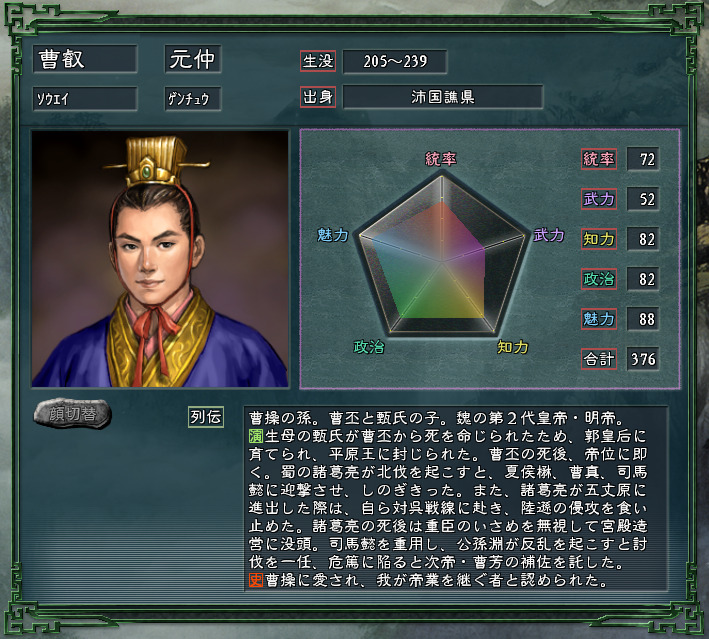Click the character portrait image

(160, 259)
